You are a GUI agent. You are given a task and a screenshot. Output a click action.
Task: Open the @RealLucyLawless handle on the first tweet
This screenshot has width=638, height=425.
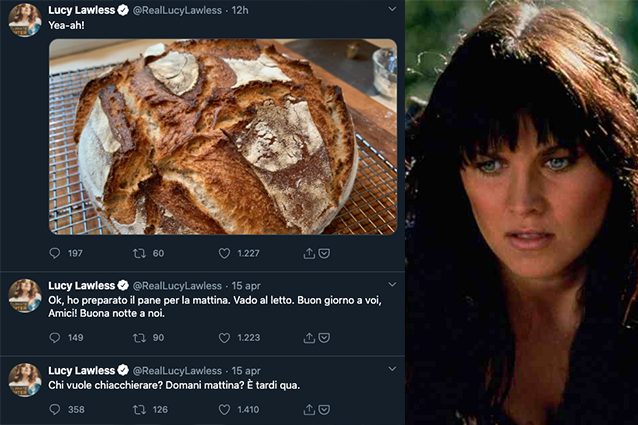(x=176, y=9)
